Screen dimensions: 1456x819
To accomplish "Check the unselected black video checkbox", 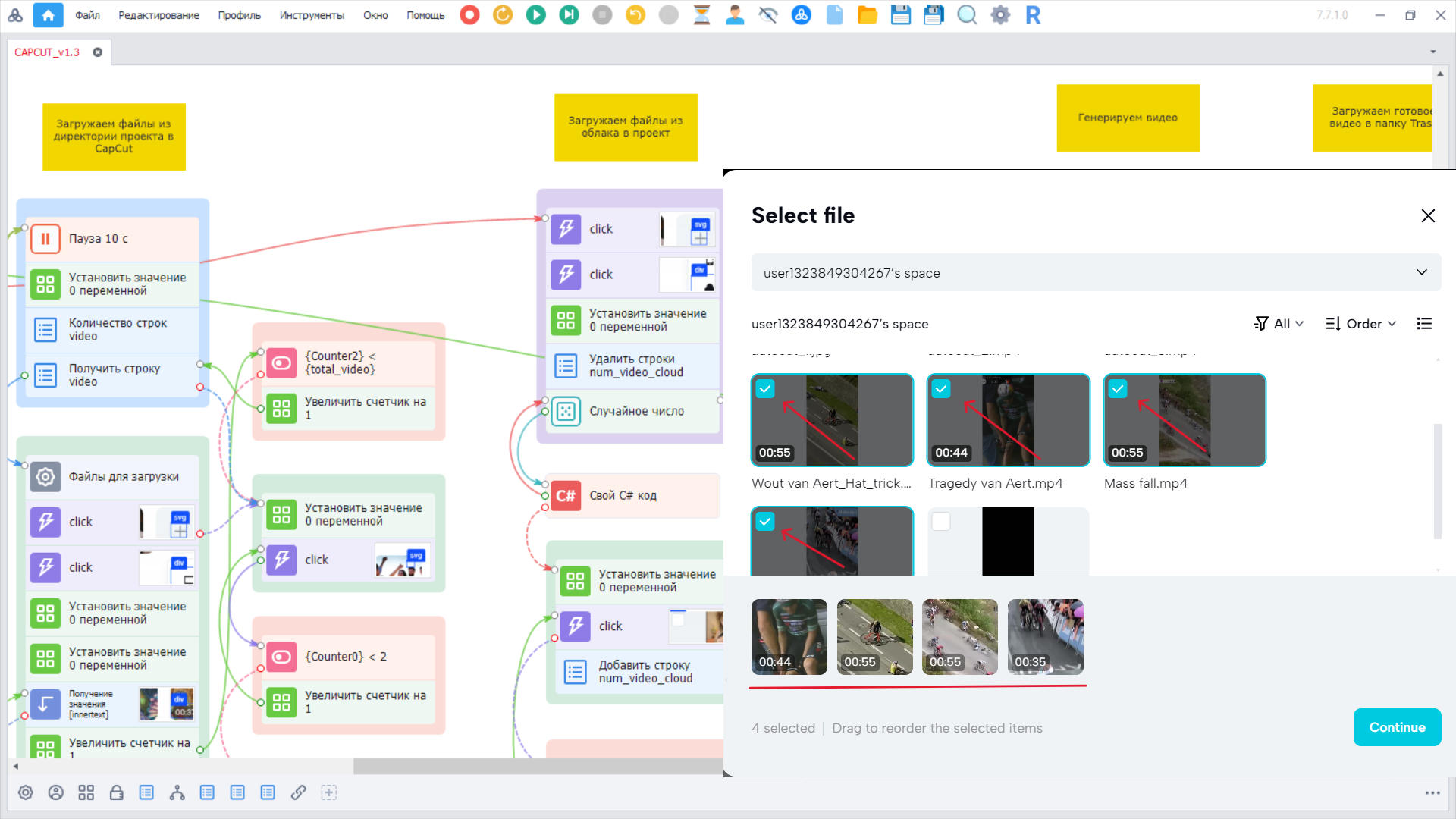I will (x=941, y=522).
